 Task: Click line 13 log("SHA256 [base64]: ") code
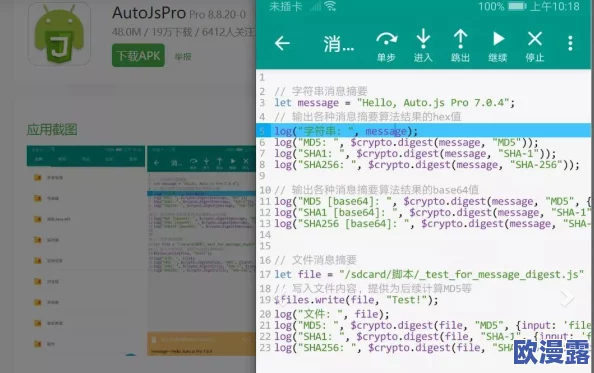point(432,224)
